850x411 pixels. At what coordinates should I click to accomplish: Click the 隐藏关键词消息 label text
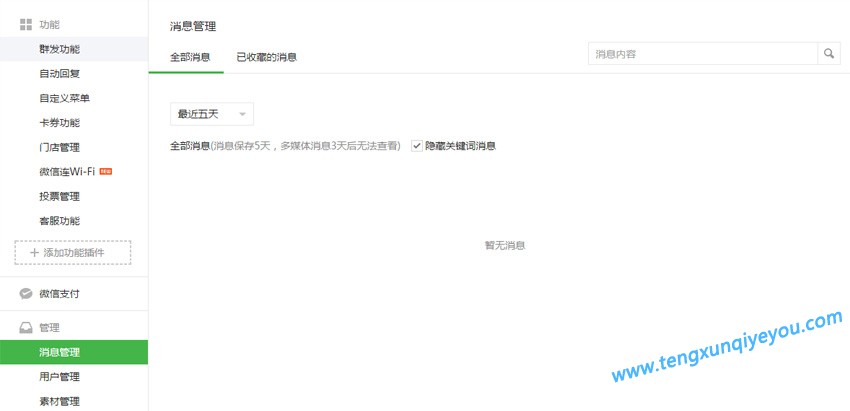click(x=460, y=146)
